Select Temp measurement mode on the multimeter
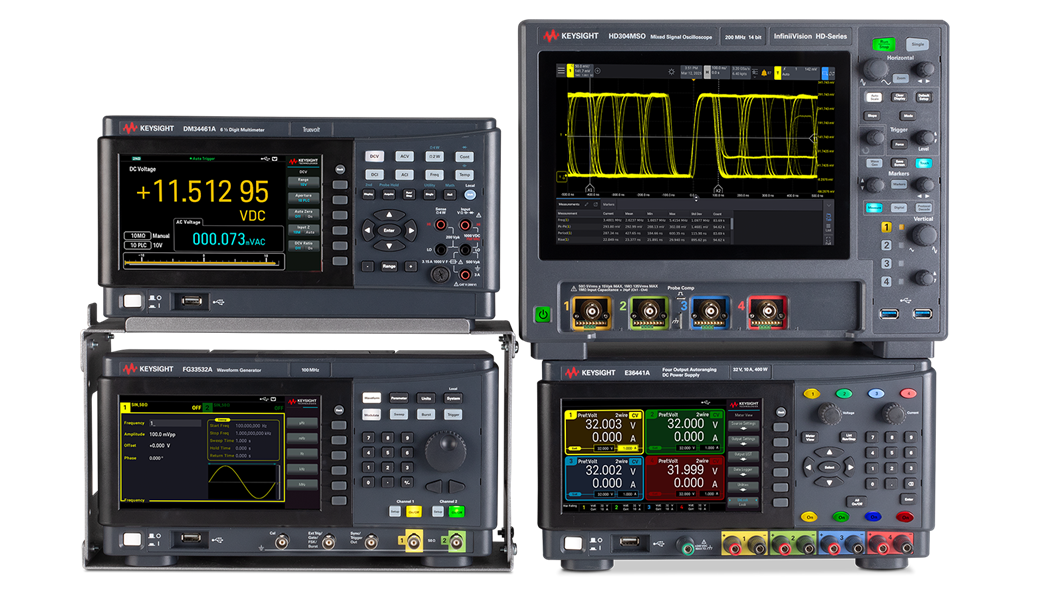This screenshot has width=1064, height=598. coord(462,173)
